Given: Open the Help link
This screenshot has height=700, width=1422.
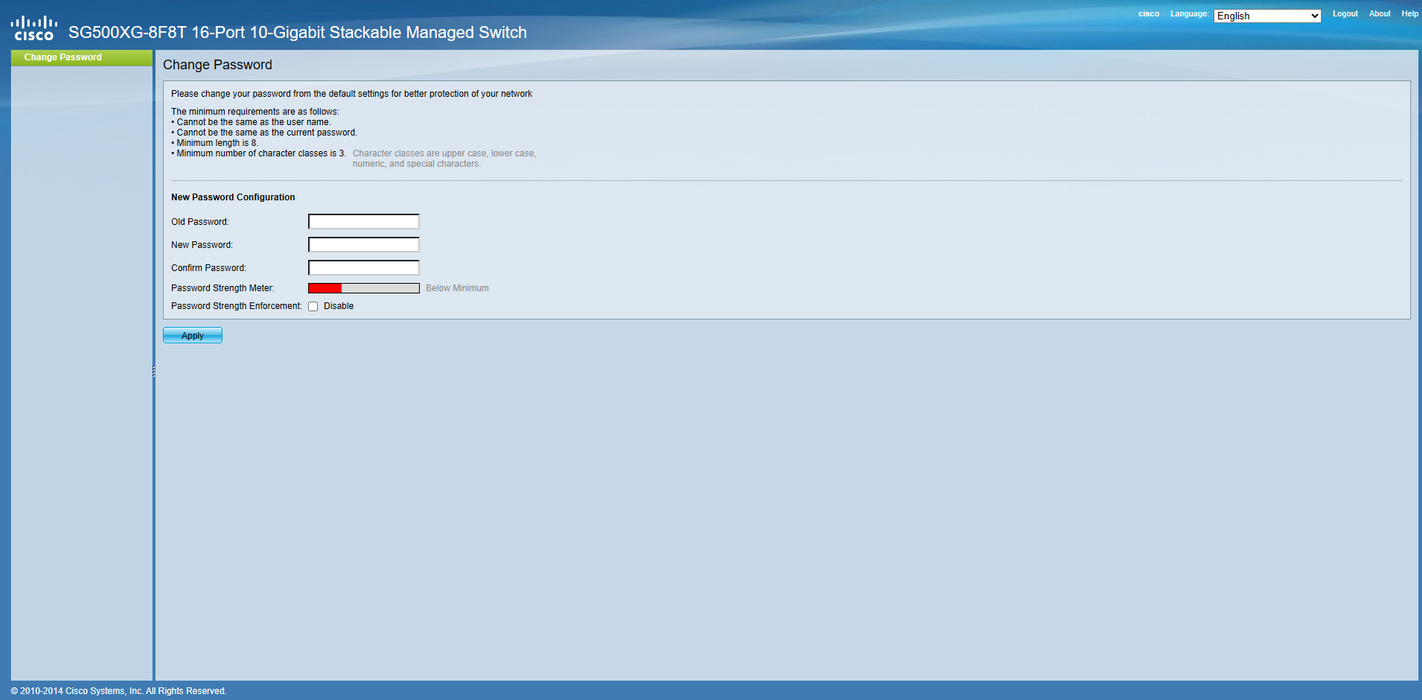Looking at the screenshot, I should [x=1410, y=14].
